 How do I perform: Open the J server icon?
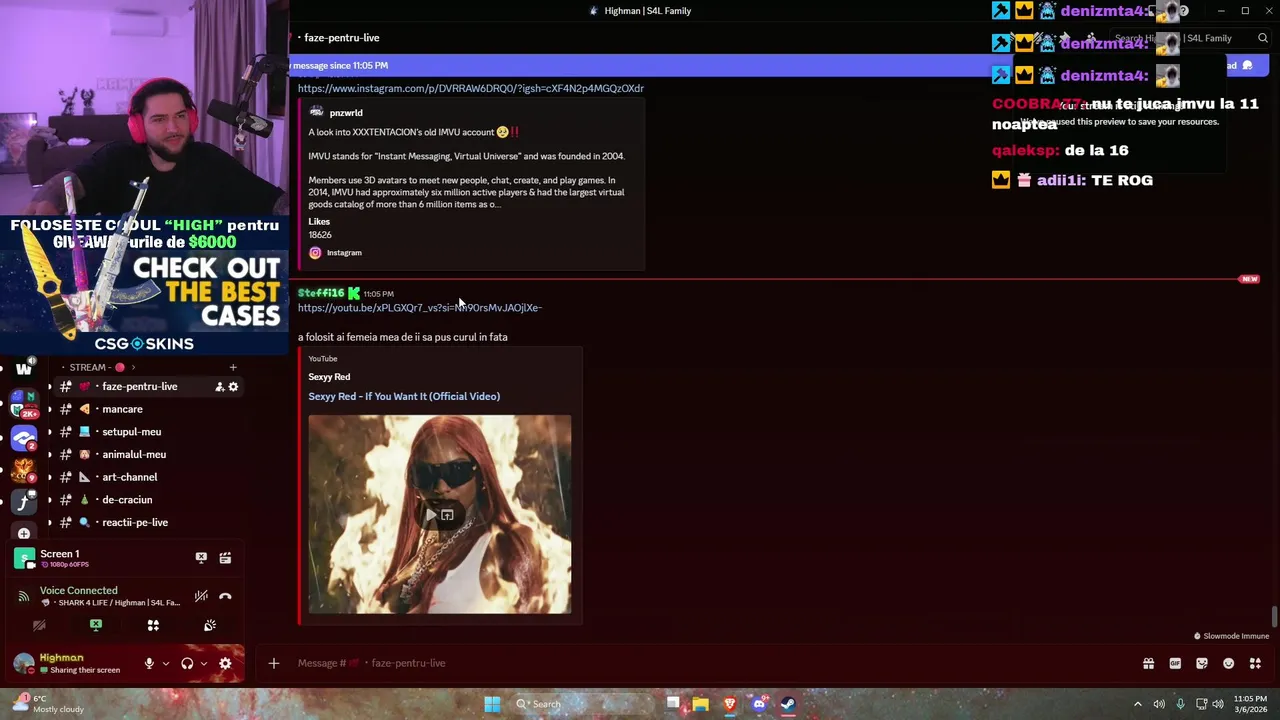[x=24, y=502]
